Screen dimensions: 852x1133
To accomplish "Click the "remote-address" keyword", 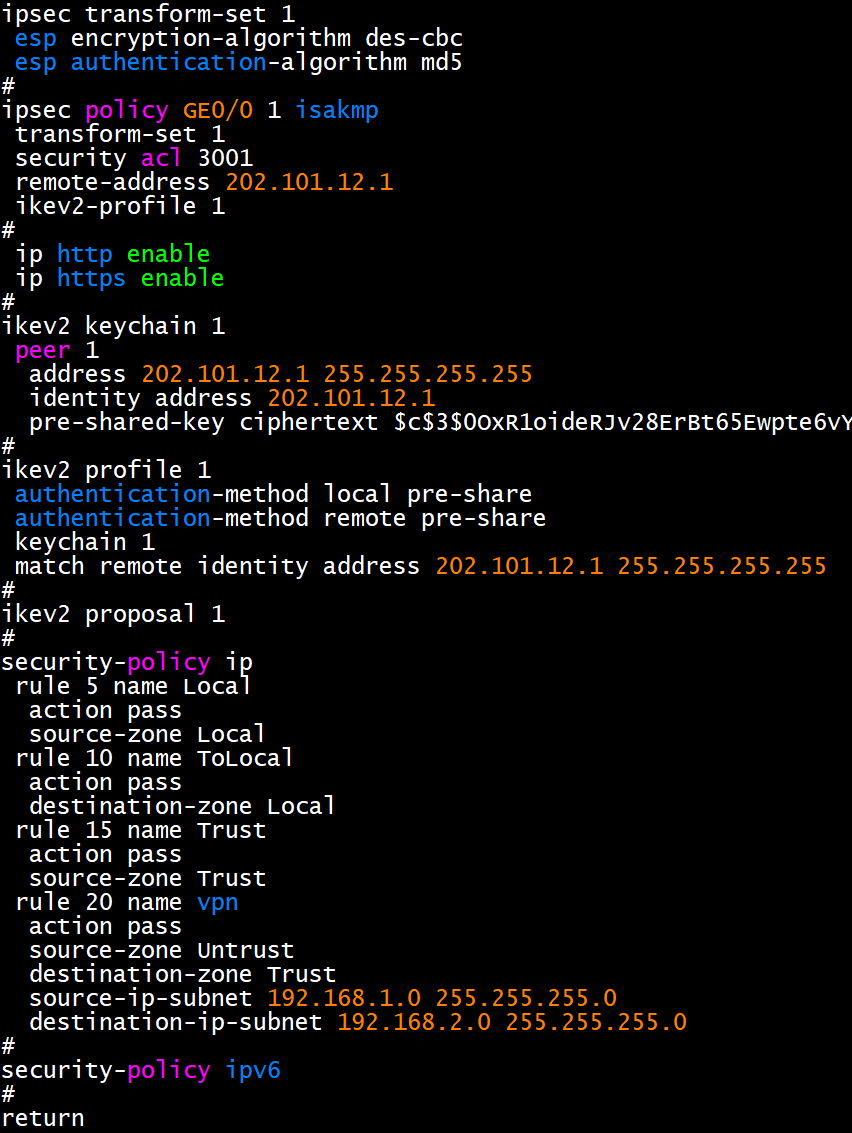I will tap(113, 182).
